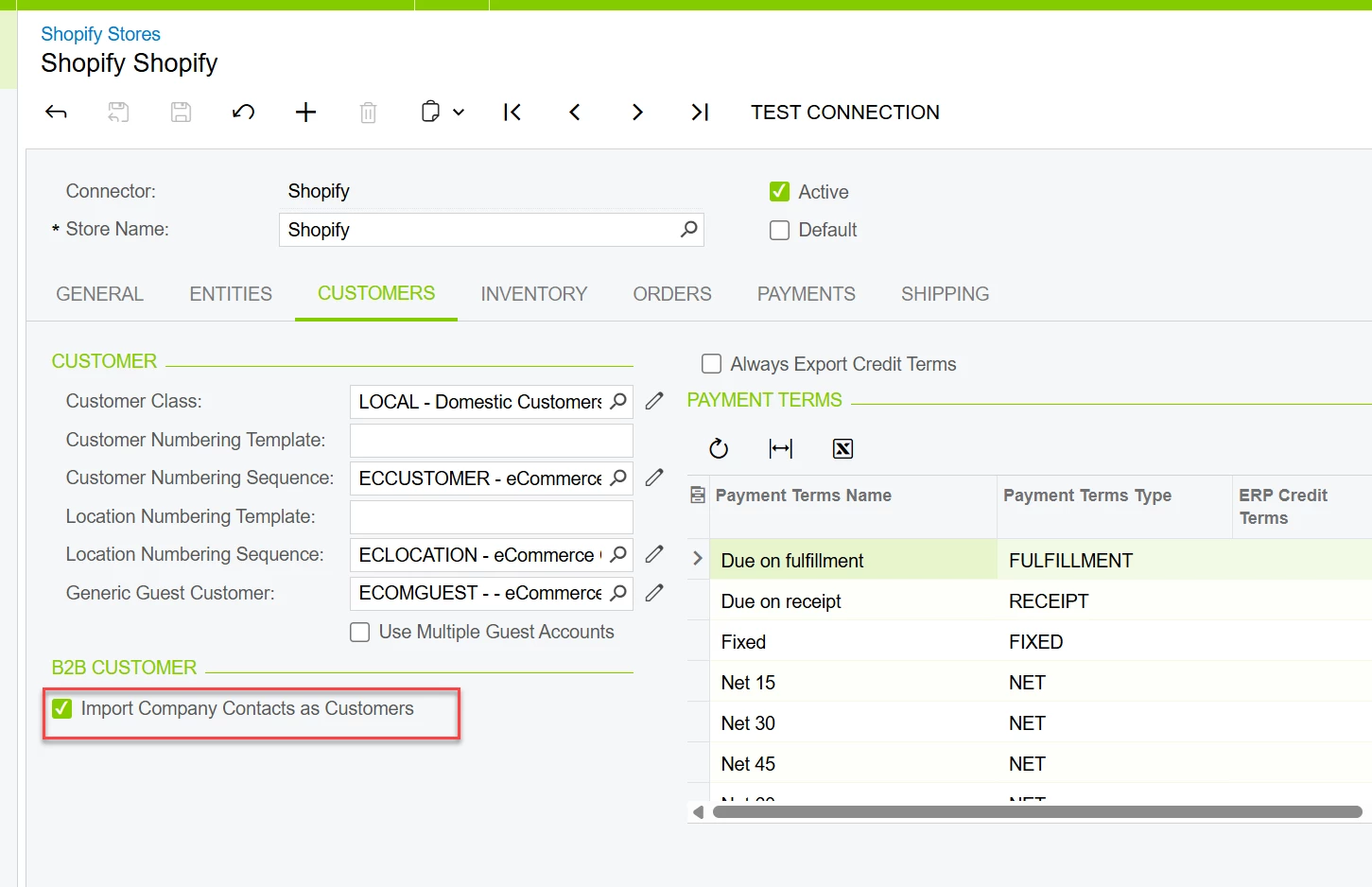The height and width of the screenshot is (887, 1372).
Task: Click the Delete trash icon
Action: coord(368,113)
